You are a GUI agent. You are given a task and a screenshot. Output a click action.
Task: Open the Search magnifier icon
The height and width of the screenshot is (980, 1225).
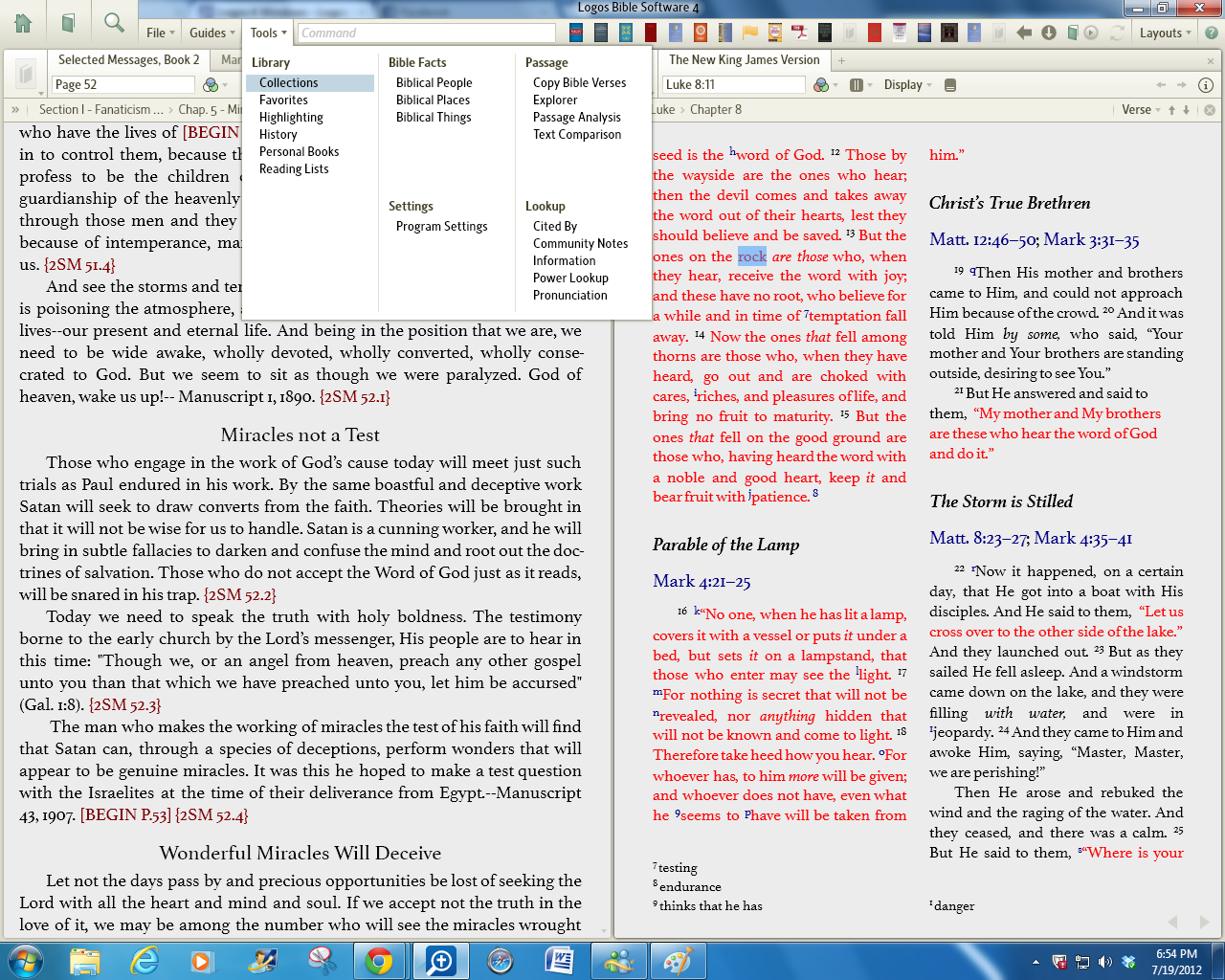(114, 23)
